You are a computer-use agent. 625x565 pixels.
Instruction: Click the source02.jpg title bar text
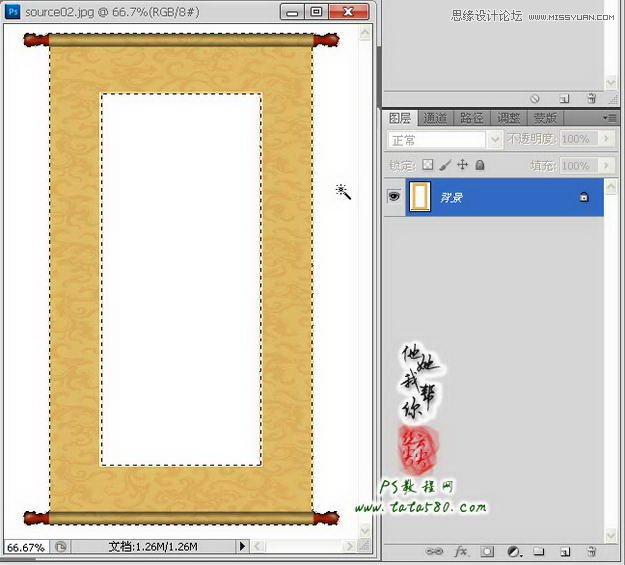click(112, 12)
